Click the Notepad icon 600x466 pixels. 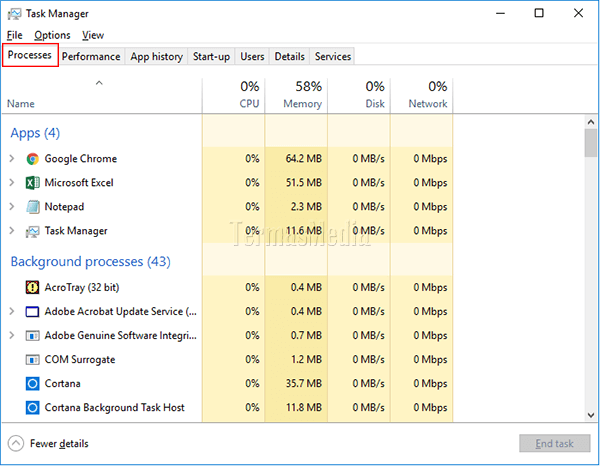[33, 207]
